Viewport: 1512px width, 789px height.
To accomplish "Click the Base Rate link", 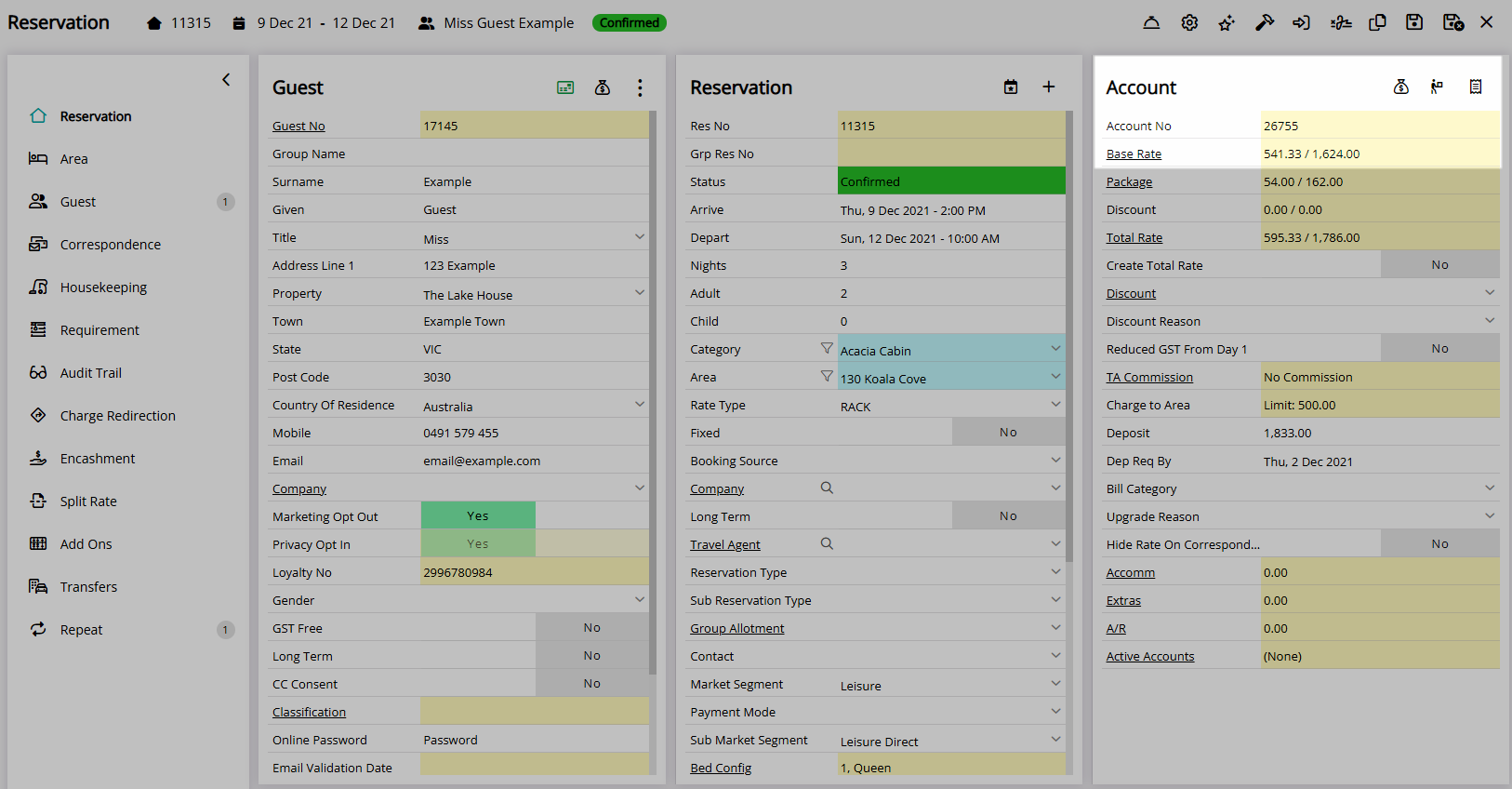I will coord(1134,154).
